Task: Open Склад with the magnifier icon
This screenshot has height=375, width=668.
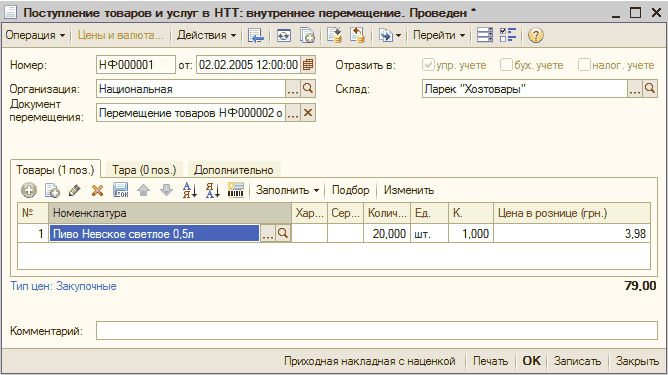Action: [650, 89]
